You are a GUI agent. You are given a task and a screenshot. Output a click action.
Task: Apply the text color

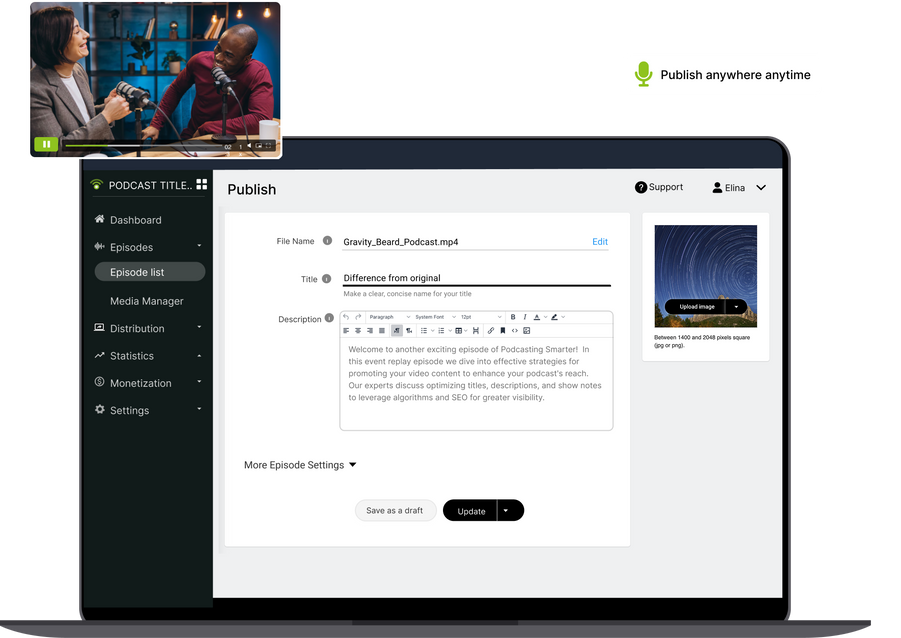(x=537, y=317)
